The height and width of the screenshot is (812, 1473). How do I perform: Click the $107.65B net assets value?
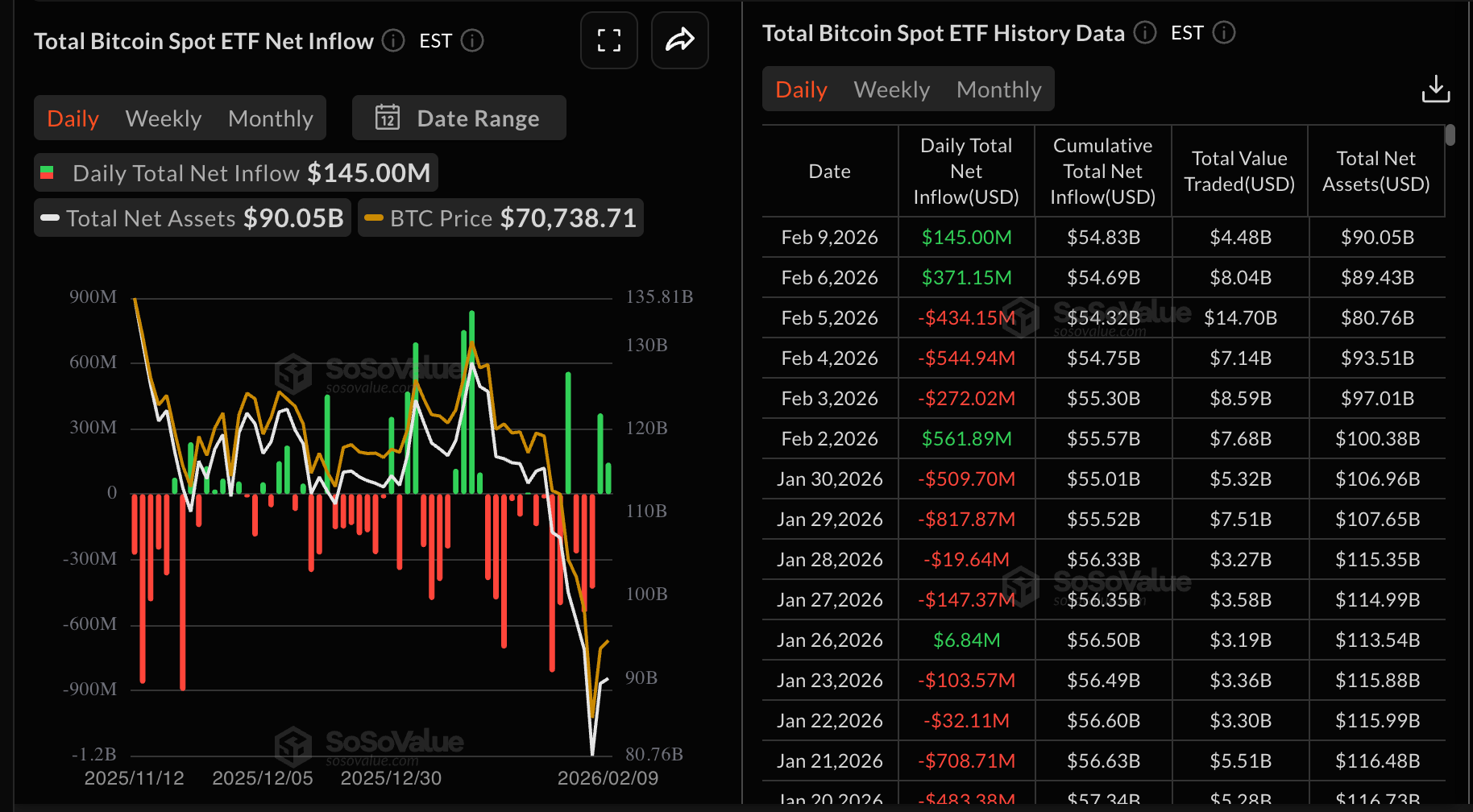click(x=1378, y=519)
